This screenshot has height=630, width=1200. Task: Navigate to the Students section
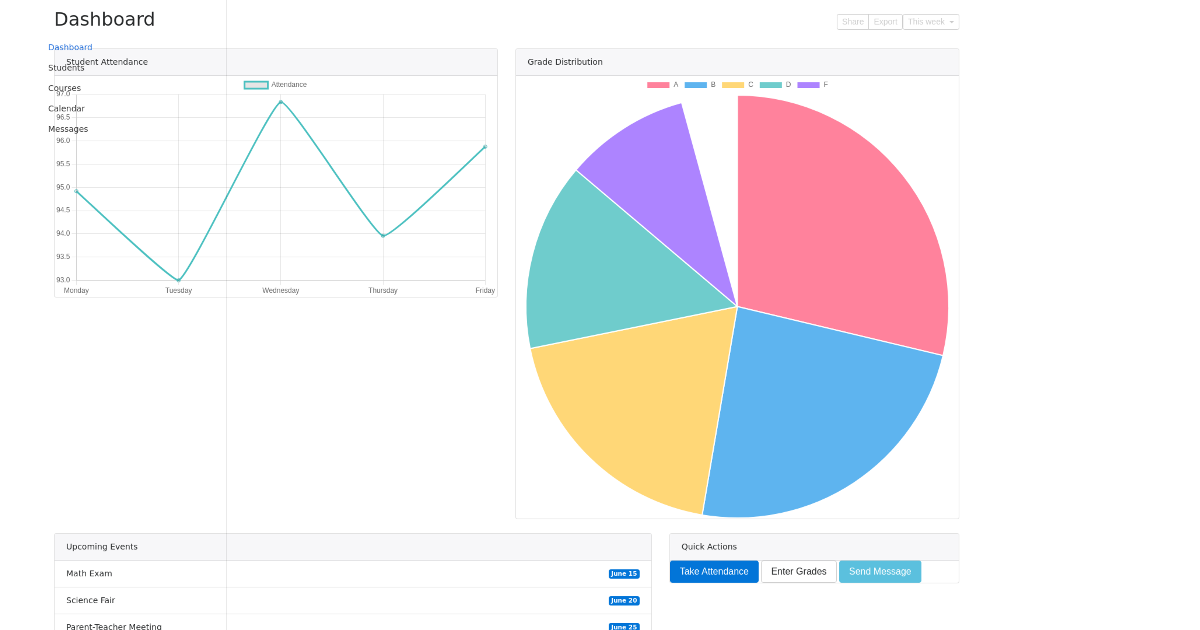66,67
